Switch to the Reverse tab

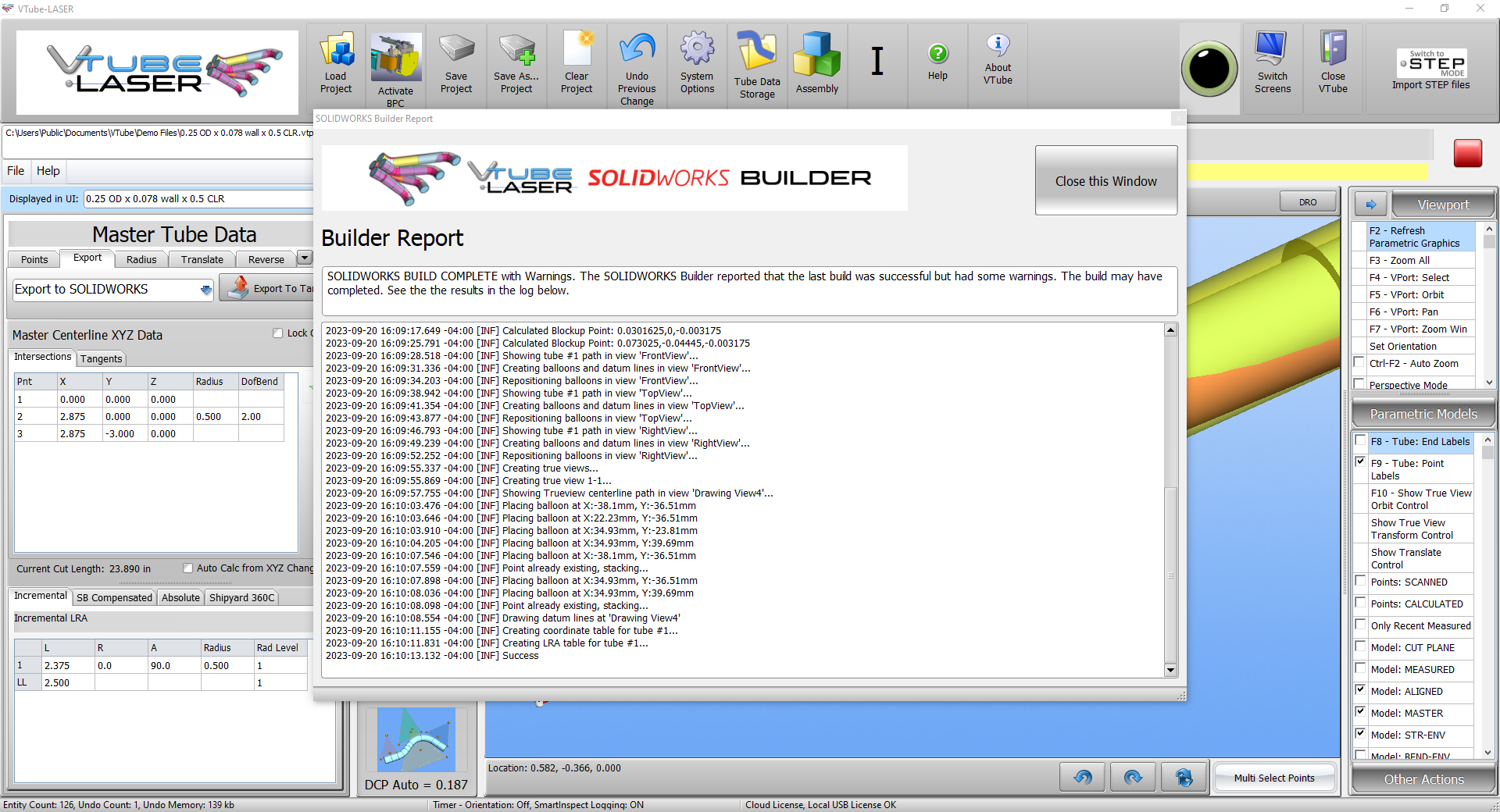(266, 259)
